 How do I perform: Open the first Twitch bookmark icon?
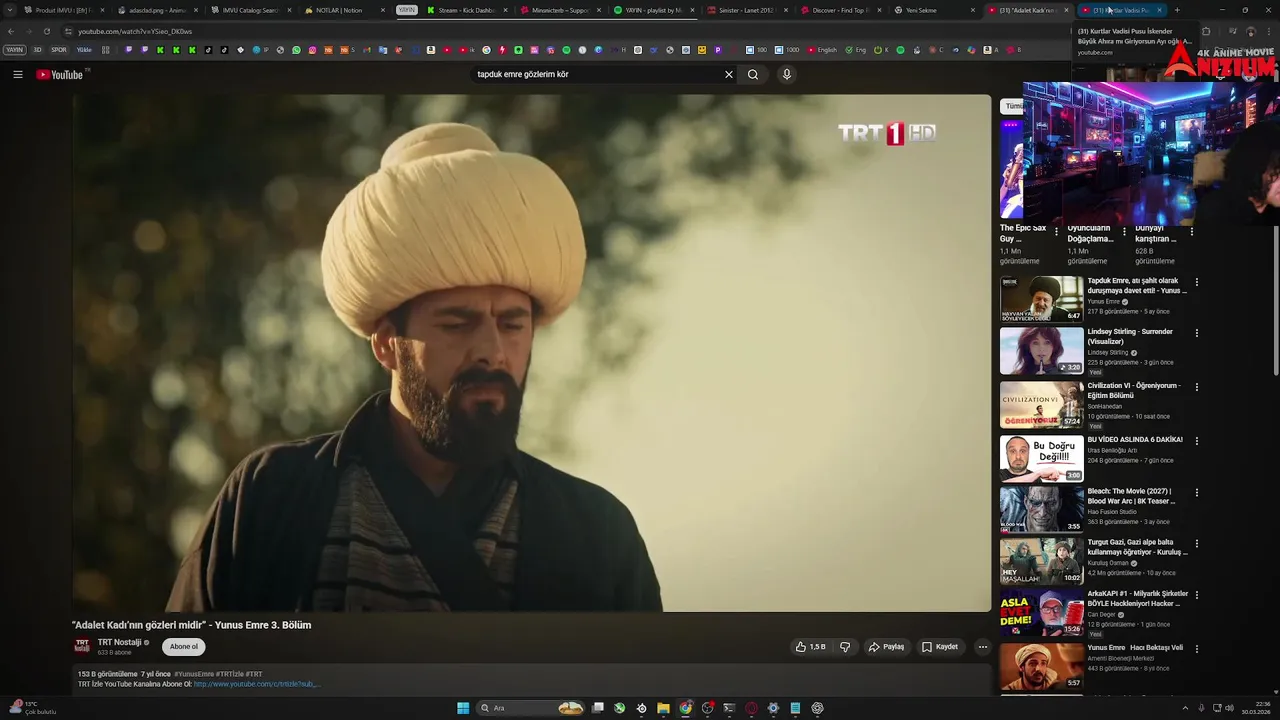pyautogui.click(x=128, y=50)
